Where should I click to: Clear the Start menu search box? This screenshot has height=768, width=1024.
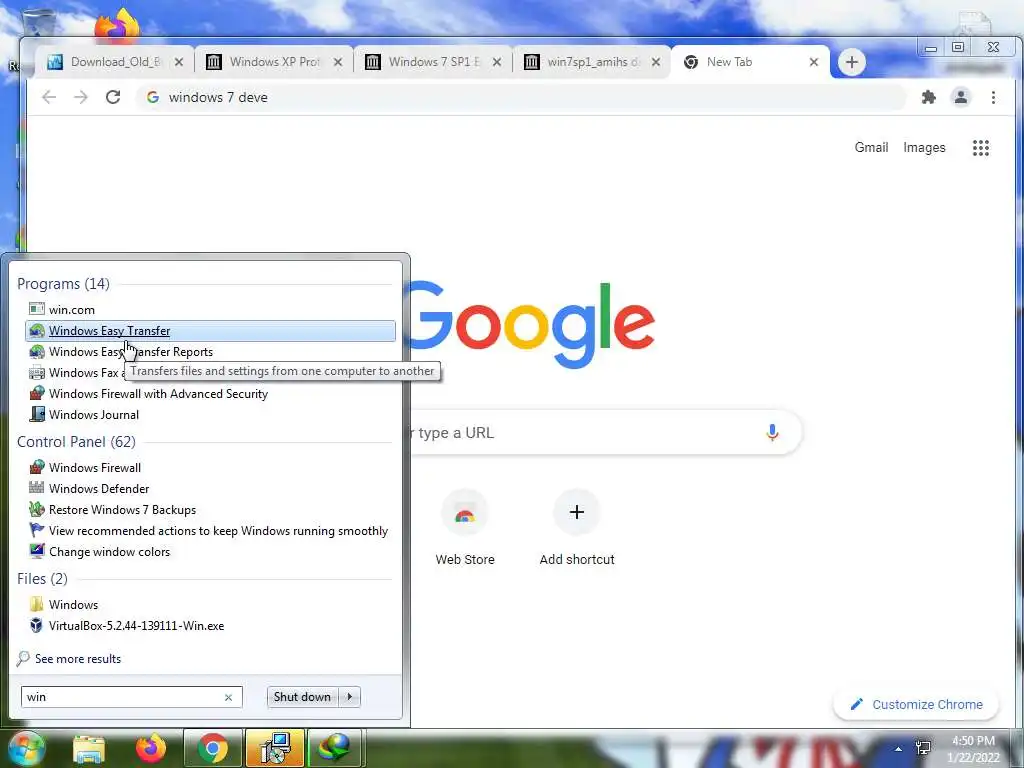pyautogui.click(x=229, y=697)
